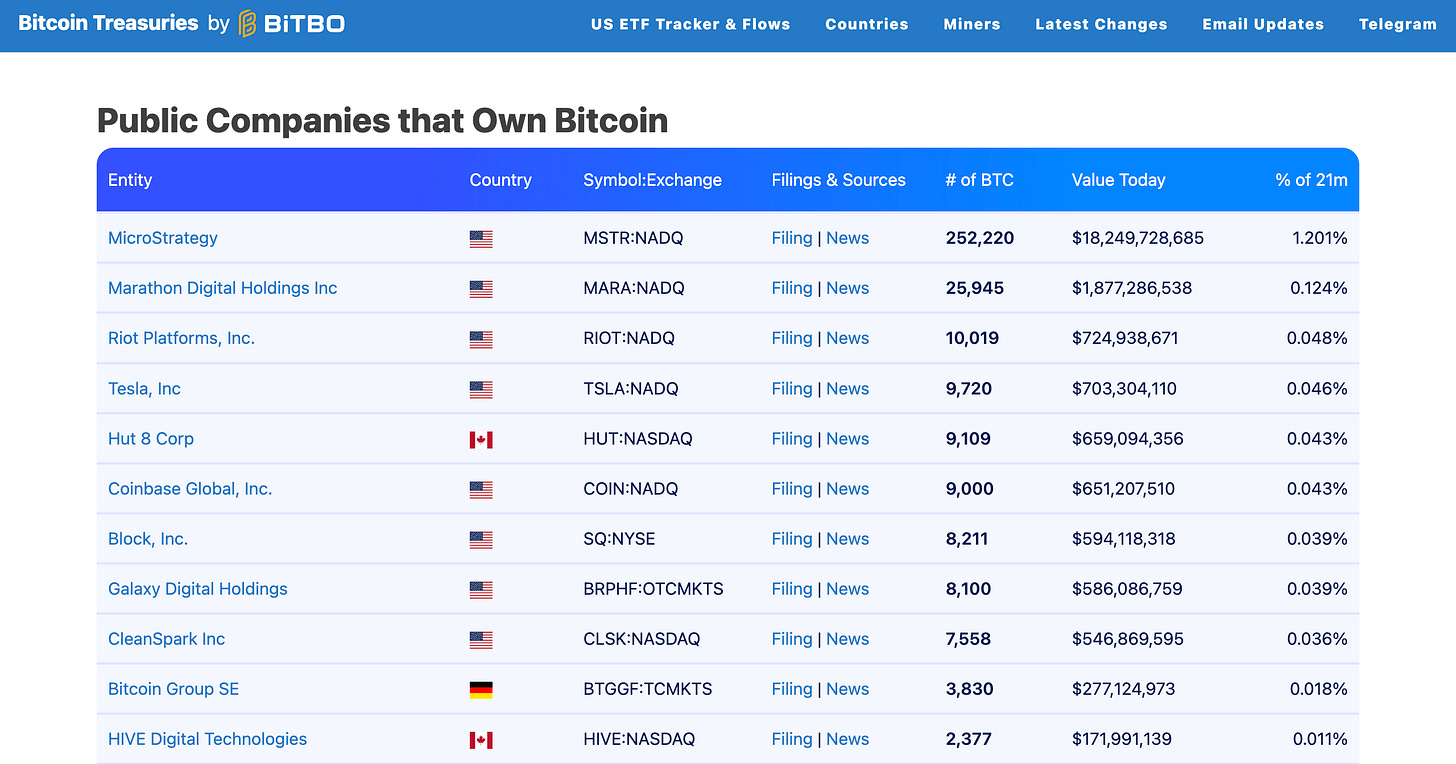Click the Public Companies that Own Bitcoin heading
1456x764 pixels.
pyautogui.click(x=382, y=121)
